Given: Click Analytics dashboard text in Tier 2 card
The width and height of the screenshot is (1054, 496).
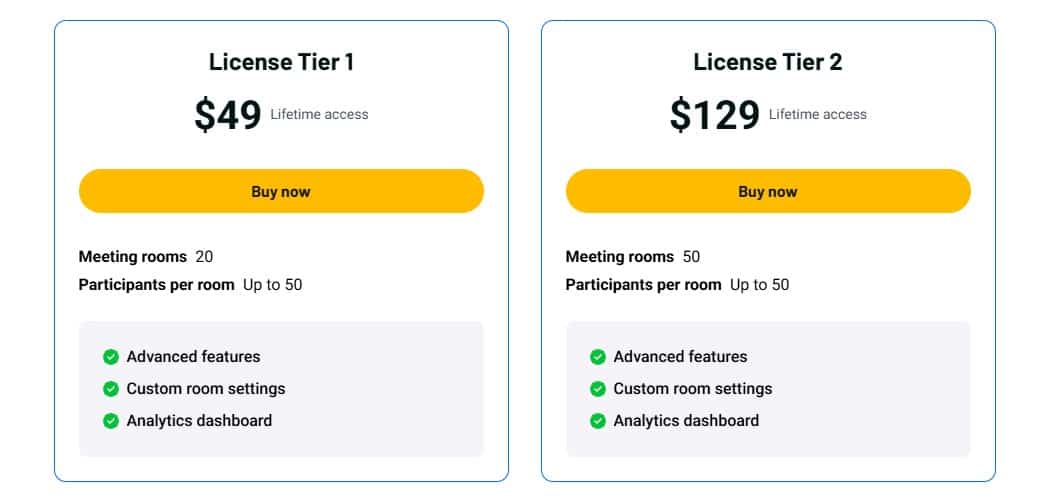Looking at the screenshot, I should [686, 421].
